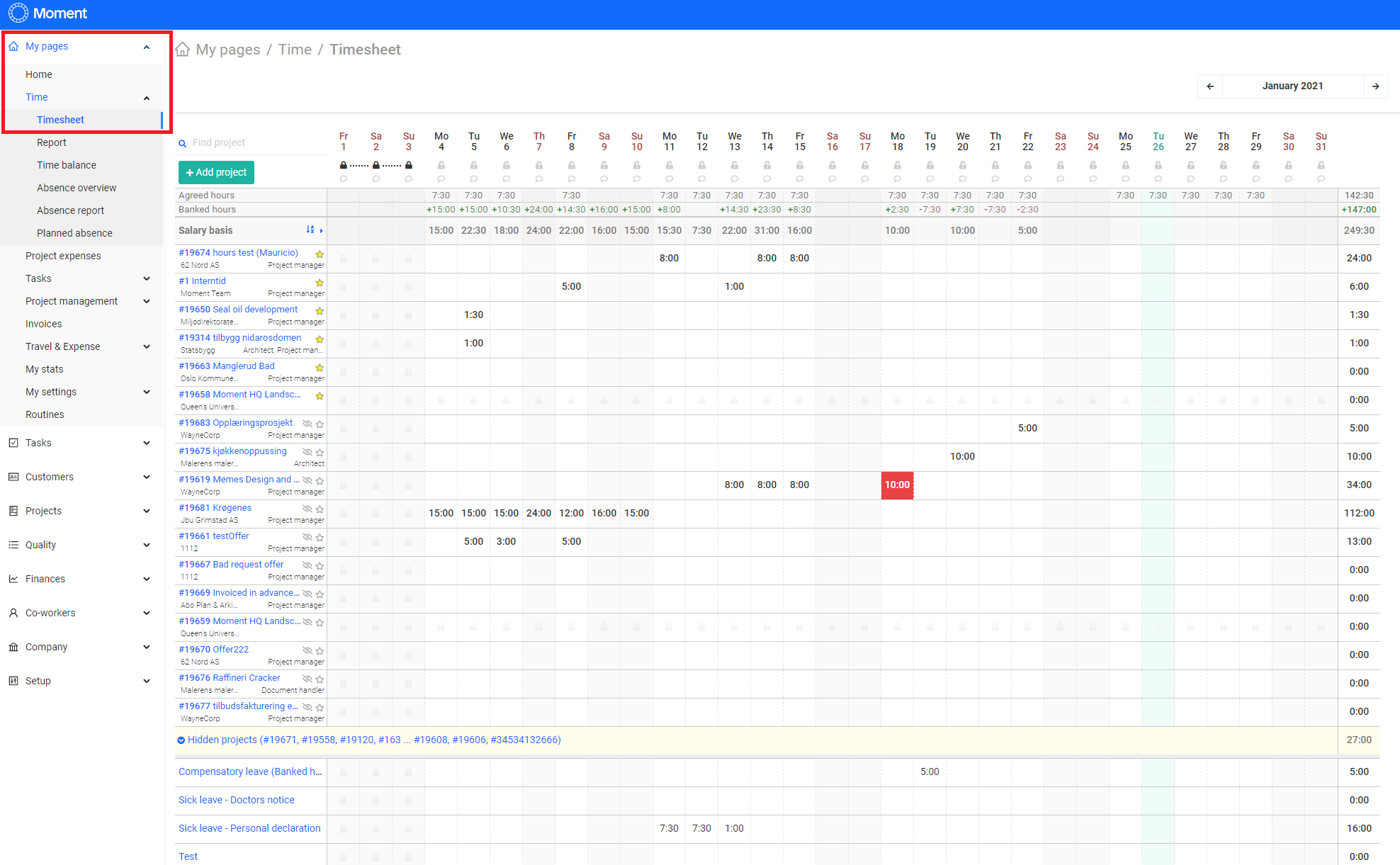Viewport: 1400px width, 865px height.
Task: Click the lock icon under Saturday 2
Action: tap(376, 165)
